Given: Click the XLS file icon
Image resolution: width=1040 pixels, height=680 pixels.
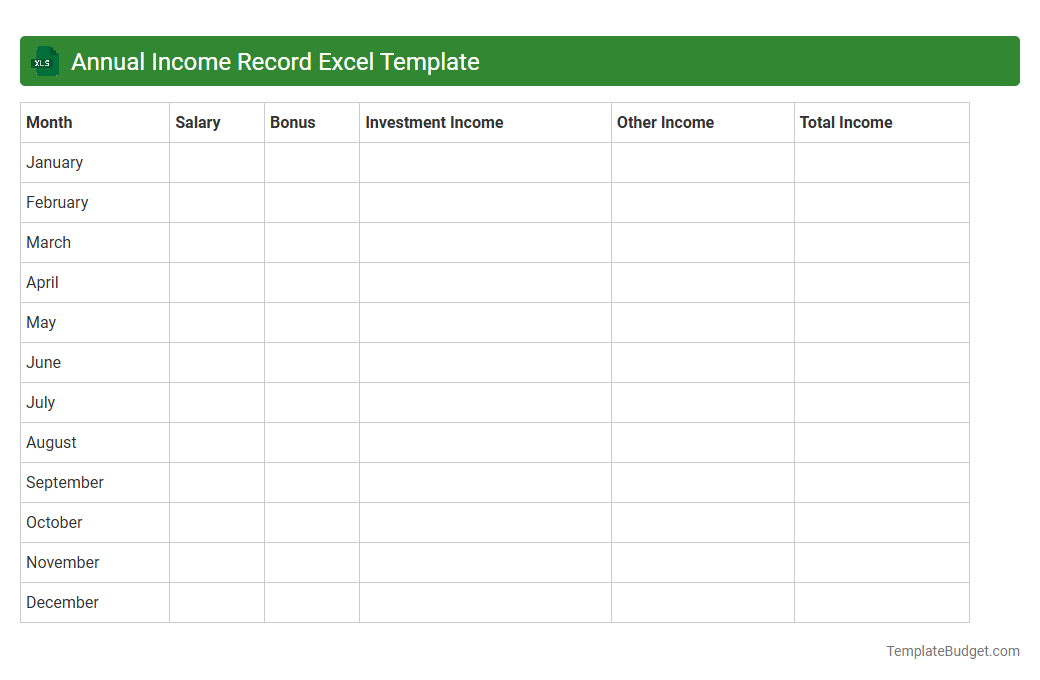Looking at the screenshot, I should [44, 61].
